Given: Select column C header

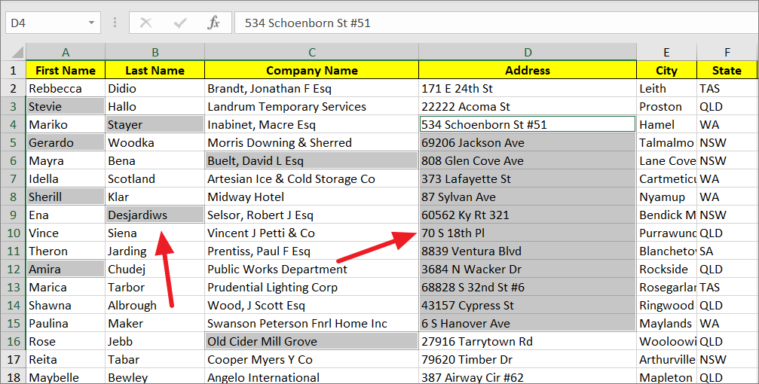Looking at the screenshot, I should [312, 52].
